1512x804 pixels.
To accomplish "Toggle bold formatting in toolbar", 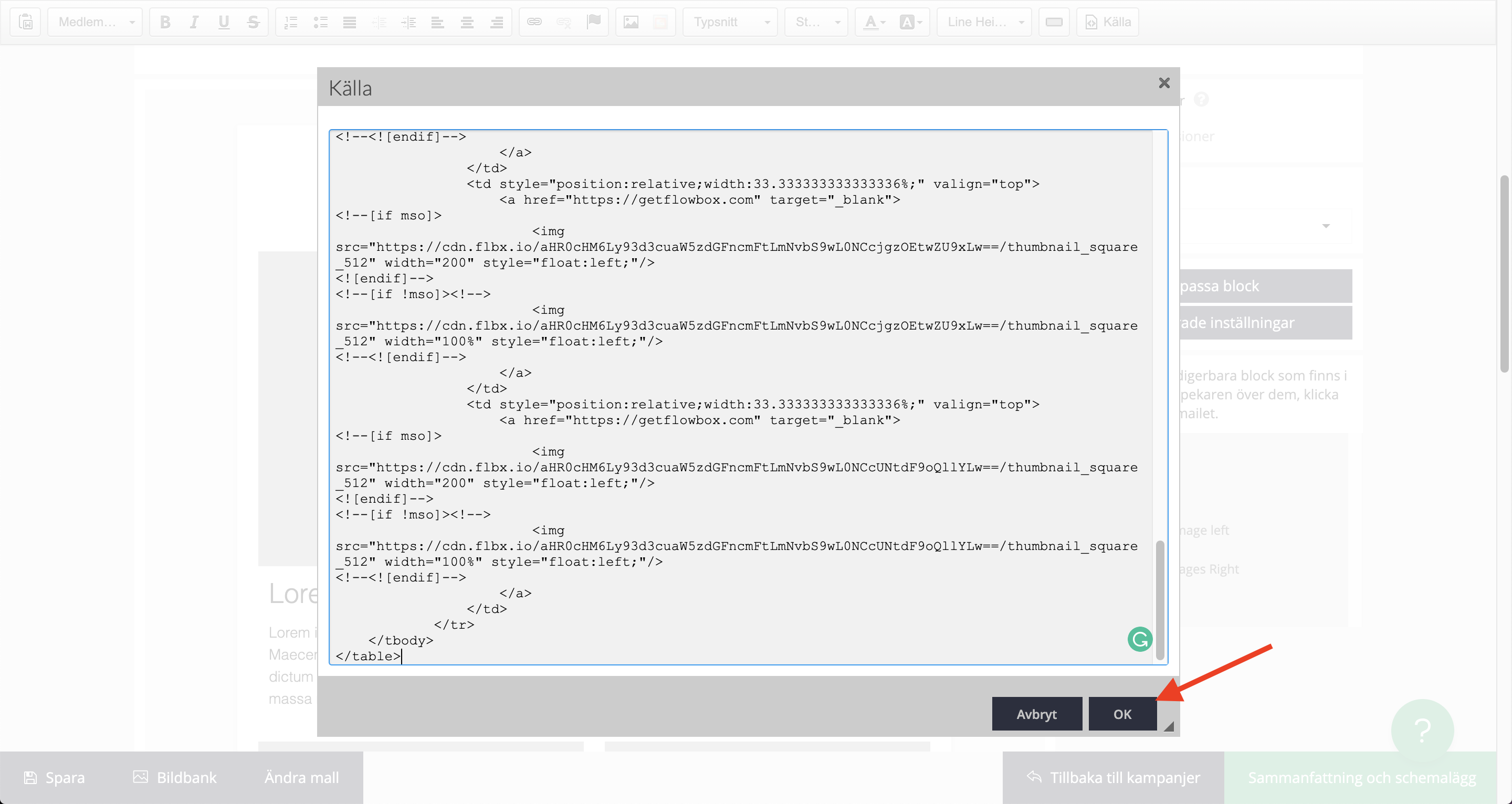I will (x=165, y=22).
